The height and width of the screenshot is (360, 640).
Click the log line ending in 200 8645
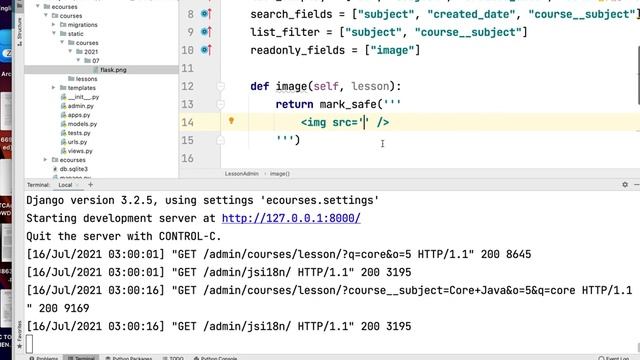click(x=279, y=254)
